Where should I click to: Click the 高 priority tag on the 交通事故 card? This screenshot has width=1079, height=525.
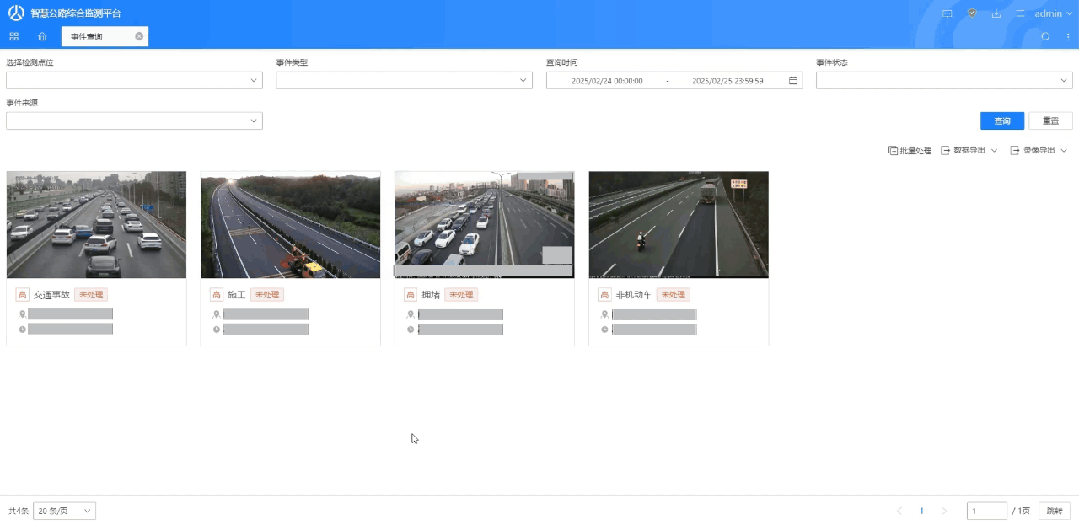click(x=22, y=294)
